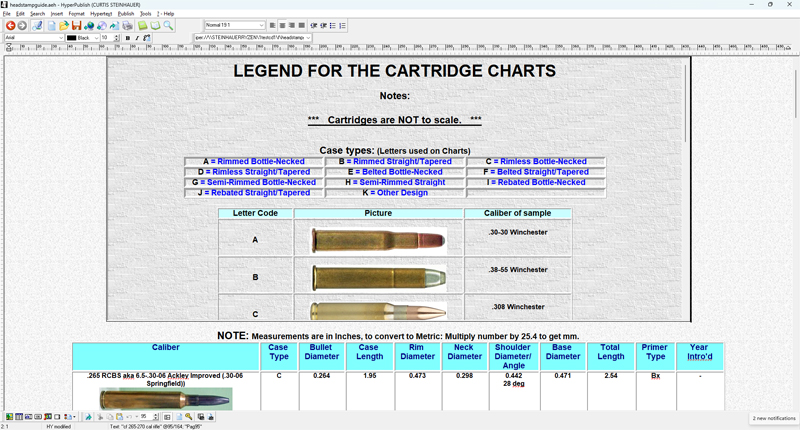The height and width of the screenshot is (430, 800).
Task: Click the red Back navigation arrow
Action: [10, 26]
